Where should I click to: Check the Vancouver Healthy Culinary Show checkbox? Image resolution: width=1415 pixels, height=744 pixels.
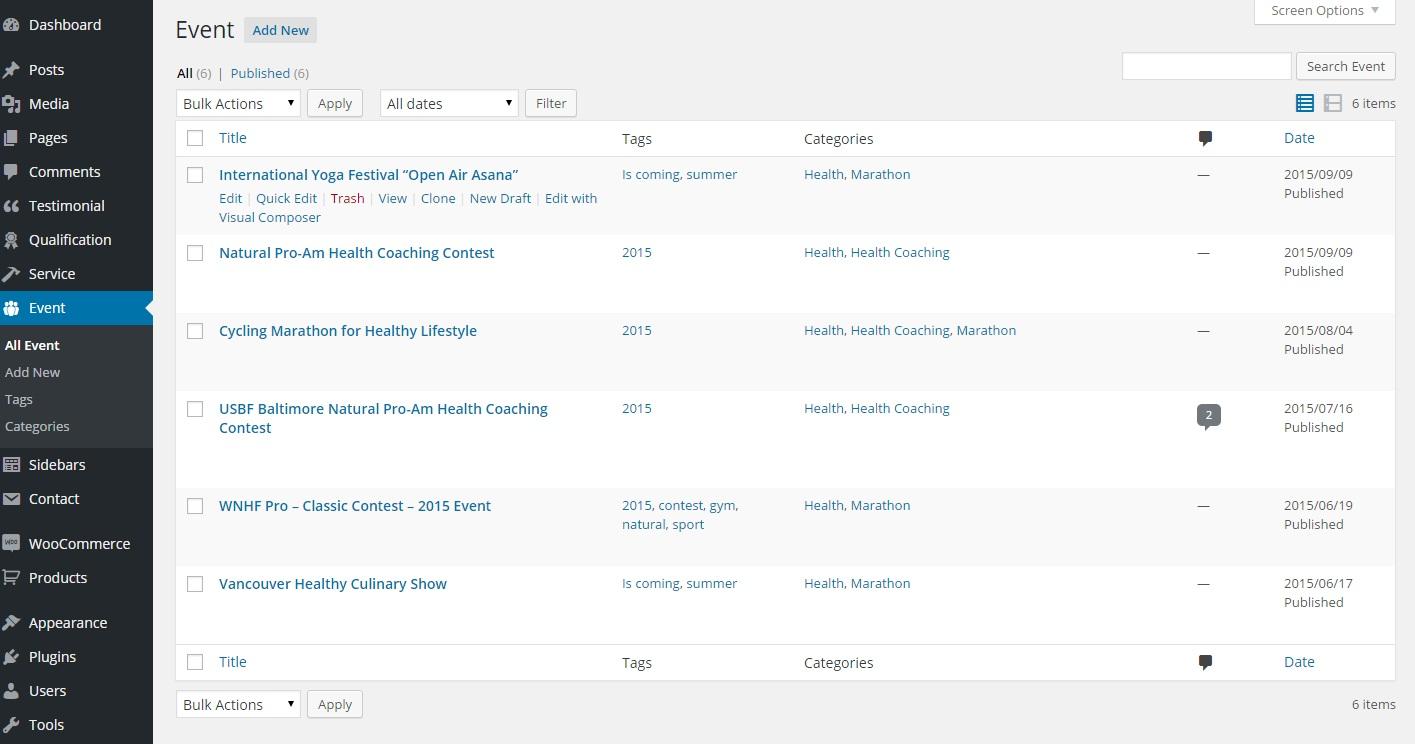195,584
